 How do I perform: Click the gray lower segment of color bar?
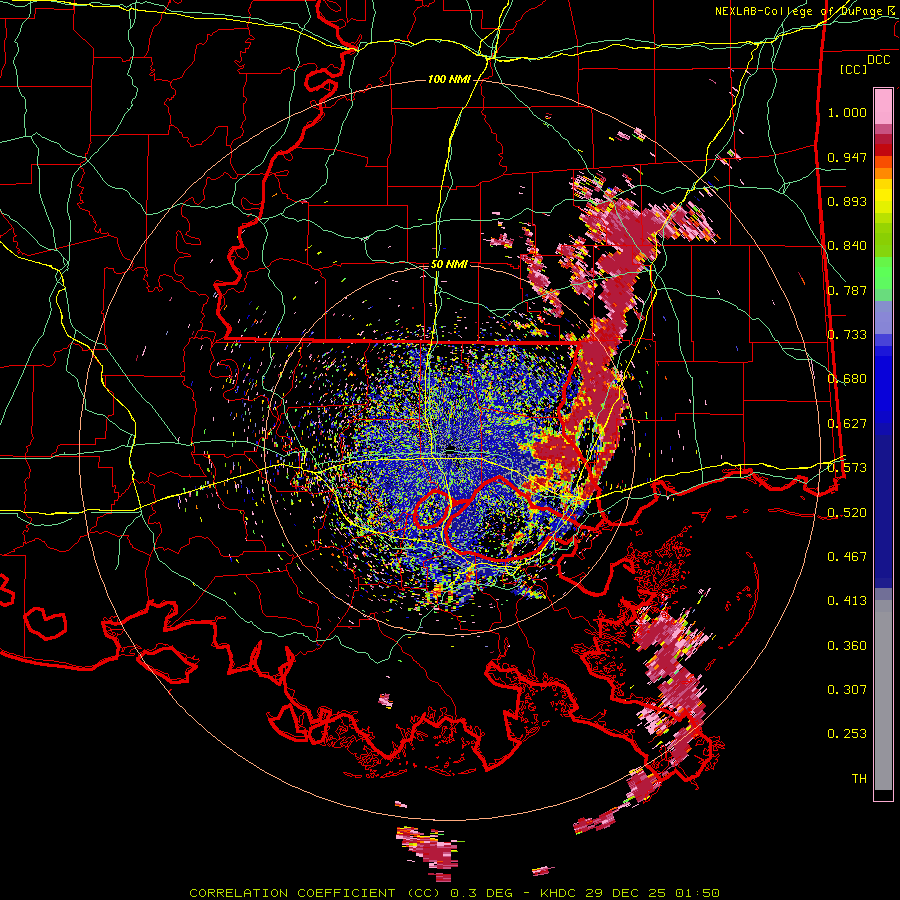click(x=883, y=695)
